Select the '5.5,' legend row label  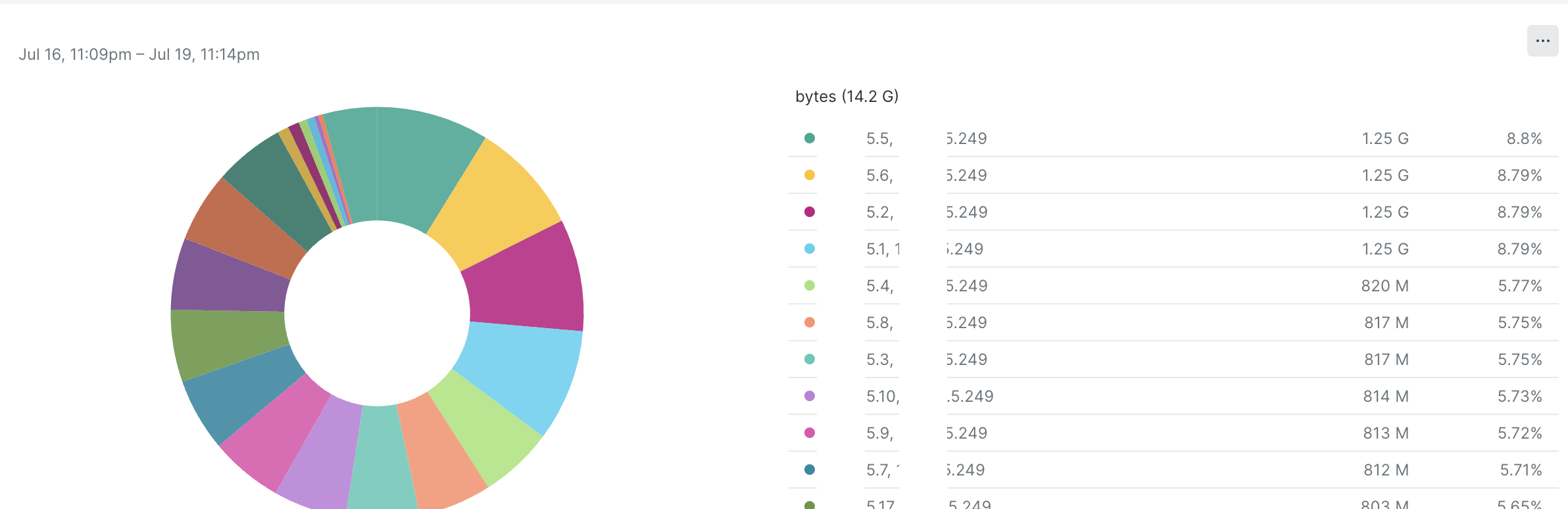pos(879,139)
